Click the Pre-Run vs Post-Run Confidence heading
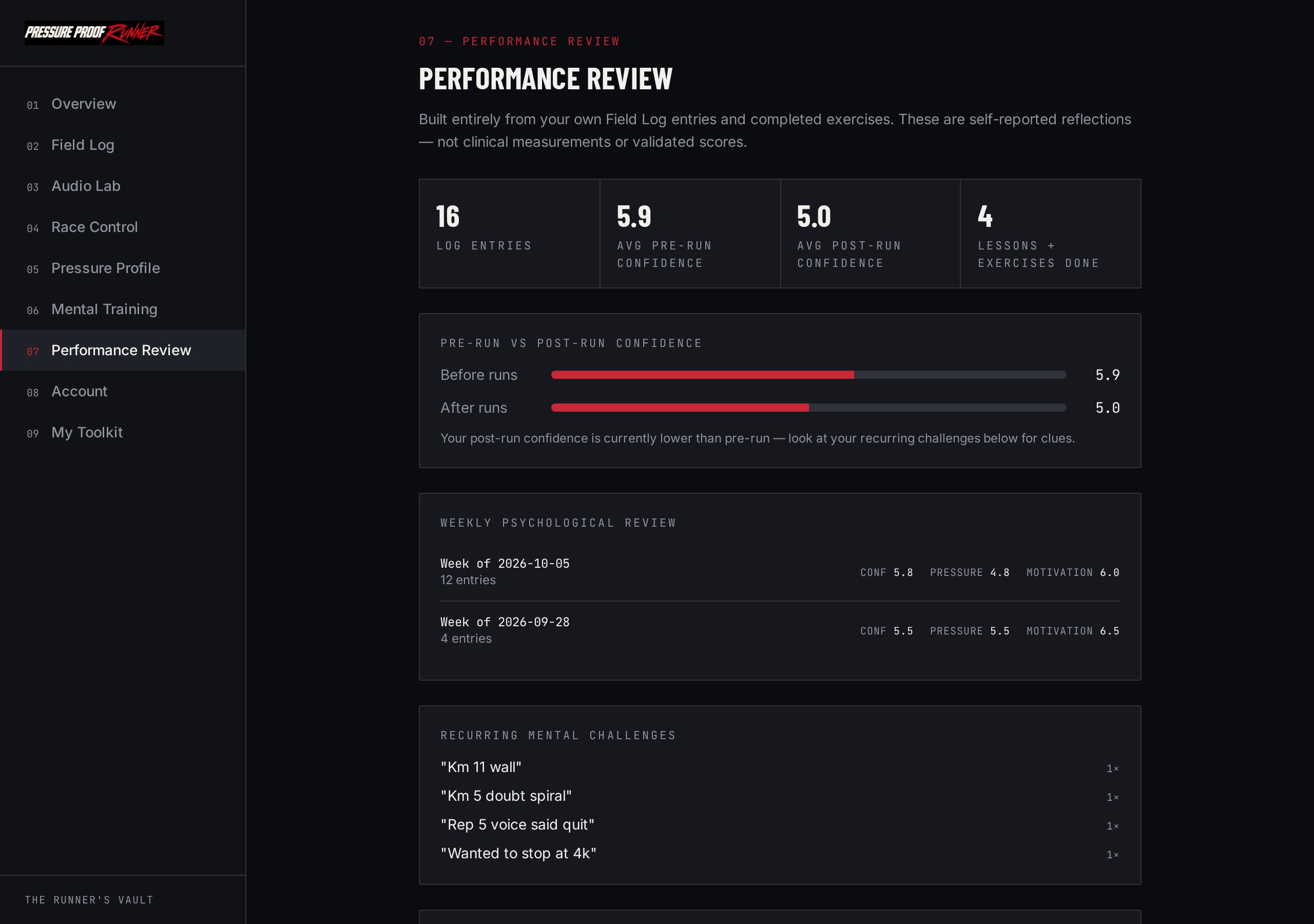Viewport: 1314px width, 924px height. tap(571, 343)
